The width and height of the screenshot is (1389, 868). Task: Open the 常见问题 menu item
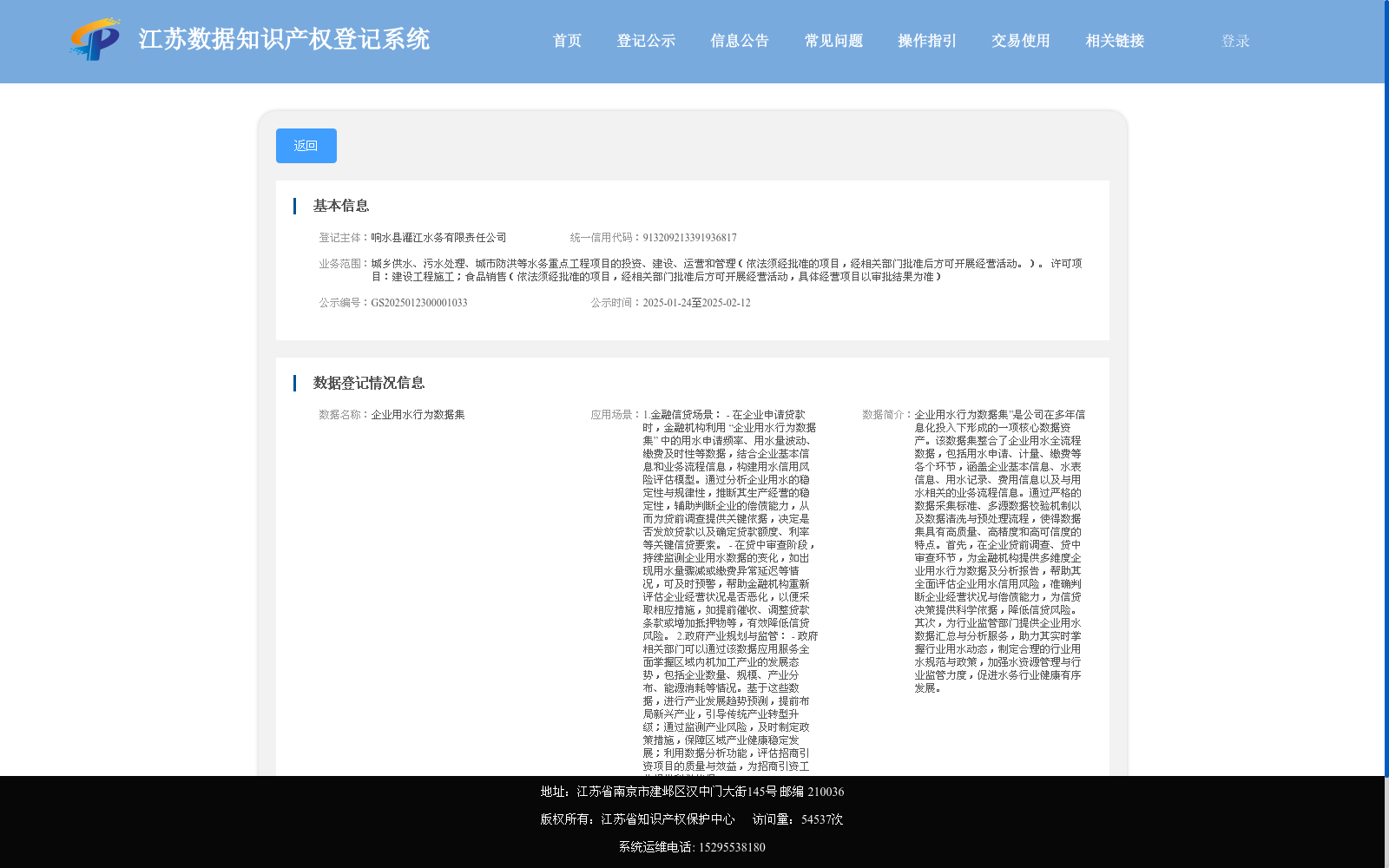click(833, 41)
